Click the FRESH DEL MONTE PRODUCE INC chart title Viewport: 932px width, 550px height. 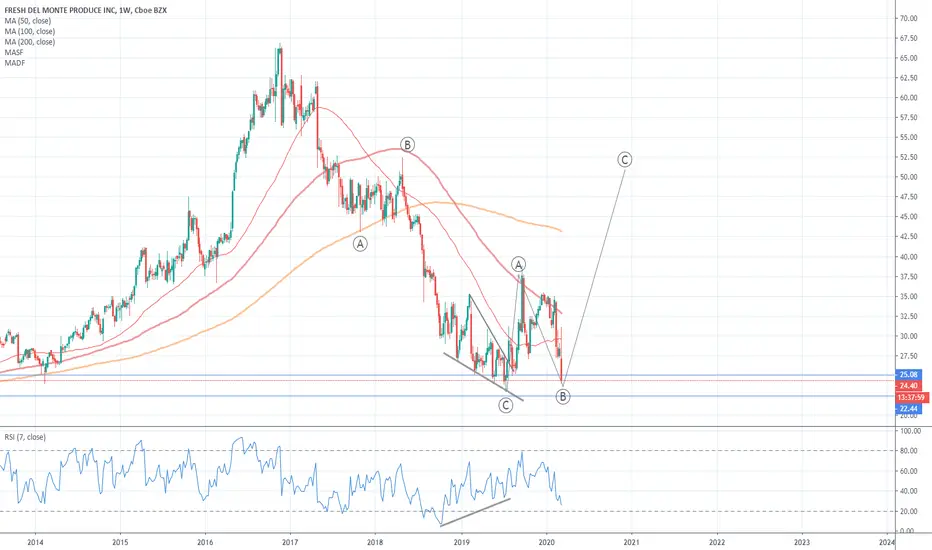coord(86,10)
